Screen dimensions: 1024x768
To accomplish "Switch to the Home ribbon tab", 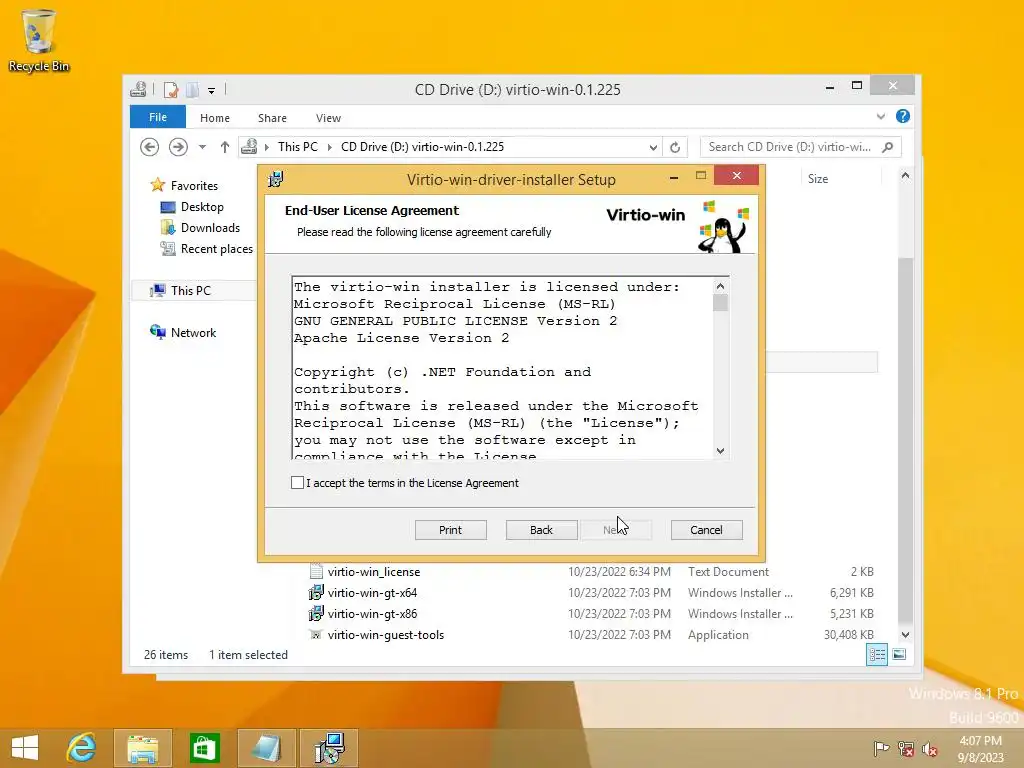I will point(215,118).
